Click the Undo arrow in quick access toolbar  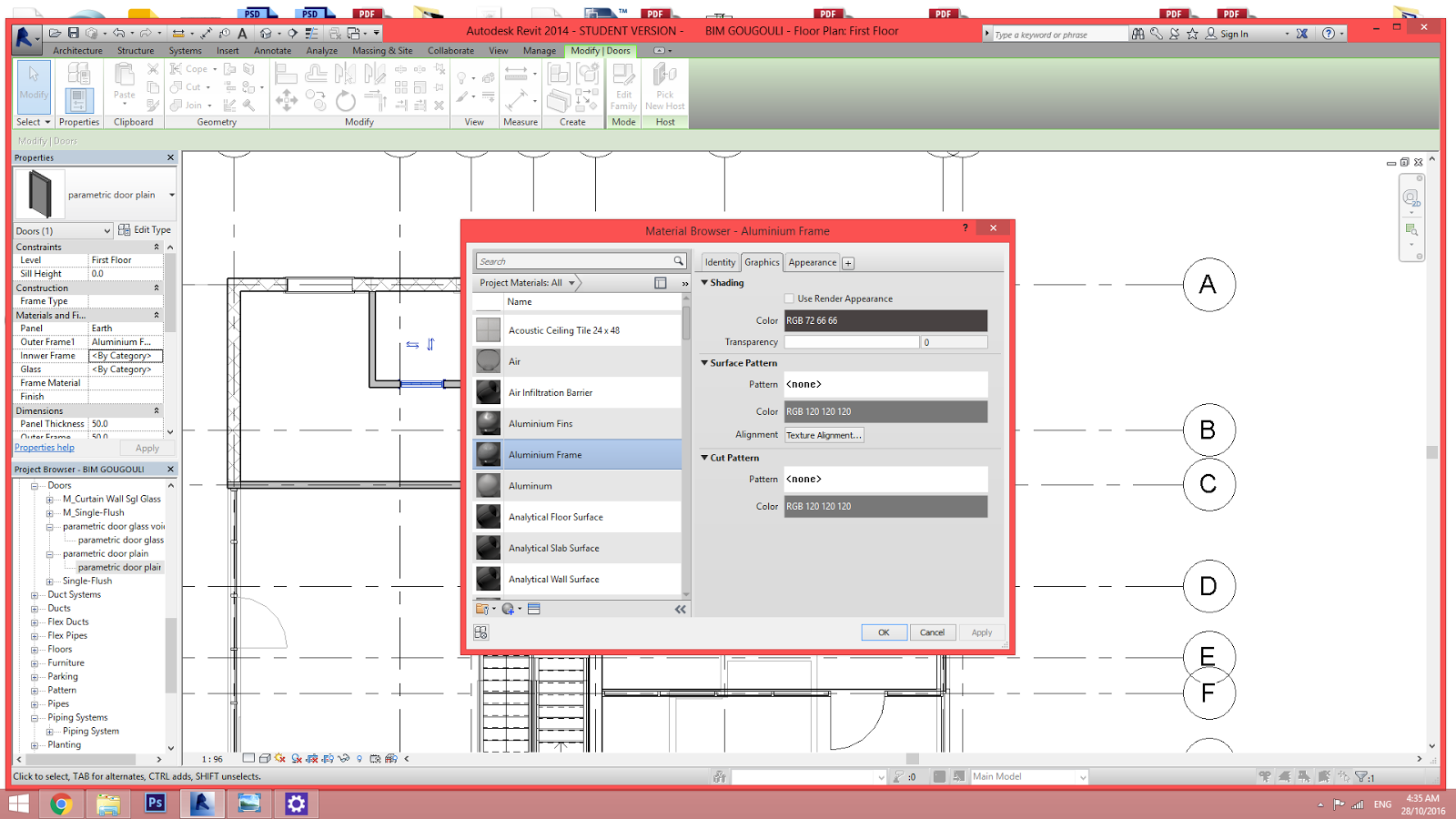[118, 33]
